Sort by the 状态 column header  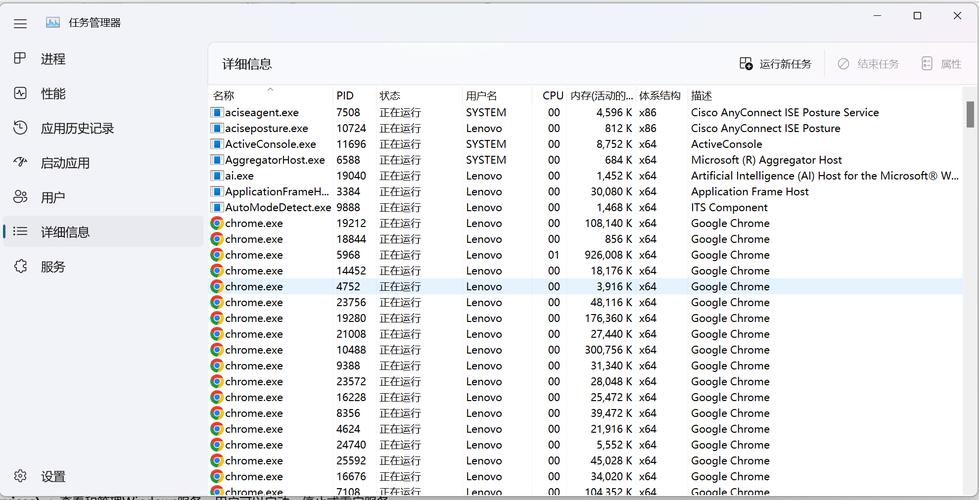[x=418, y=96]
